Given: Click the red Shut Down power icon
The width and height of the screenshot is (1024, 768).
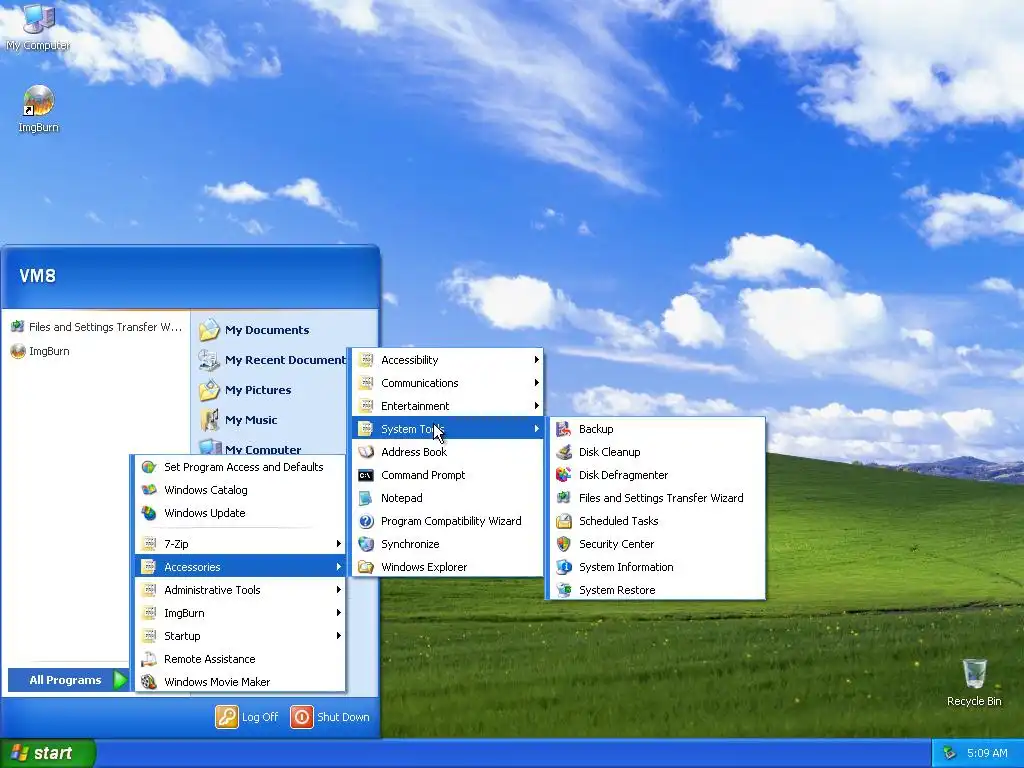Looking at the screenshot, I should click(302, 717).
